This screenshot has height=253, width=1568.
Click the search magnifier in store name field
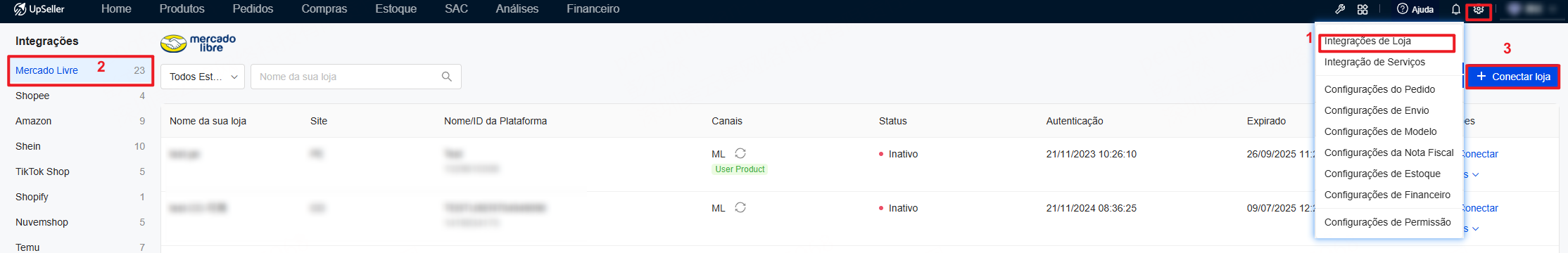tap(446, 77)
